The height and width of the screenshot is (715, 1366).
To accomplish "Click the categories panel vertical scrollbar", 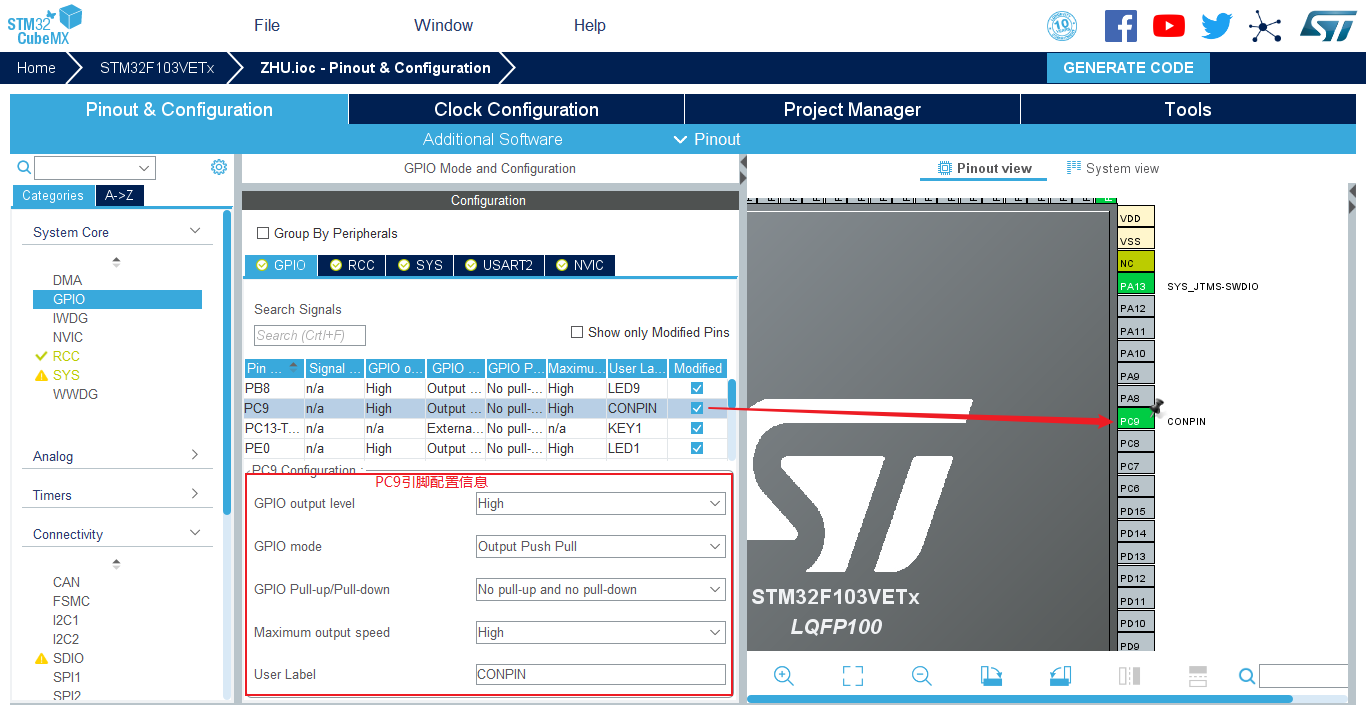I will pos(228,360).
